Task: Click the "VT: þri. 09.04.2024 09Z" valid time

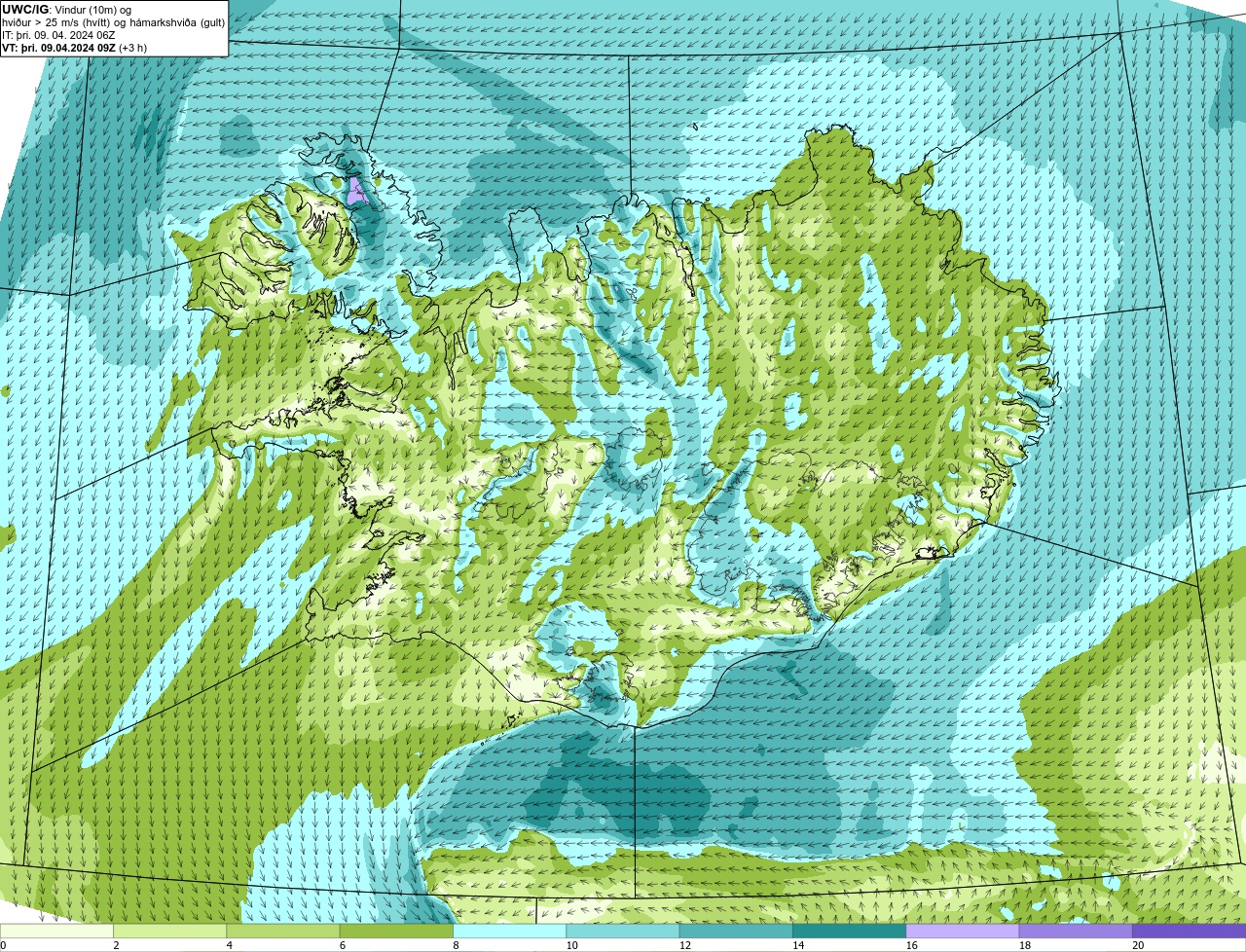Action: pos(60,48)
